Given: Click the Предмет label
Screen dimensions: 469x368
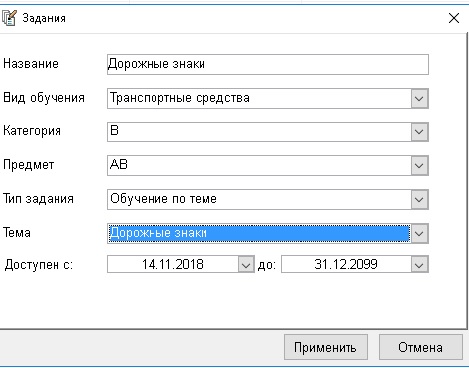Looking at the screenshot, I should 28,165.
